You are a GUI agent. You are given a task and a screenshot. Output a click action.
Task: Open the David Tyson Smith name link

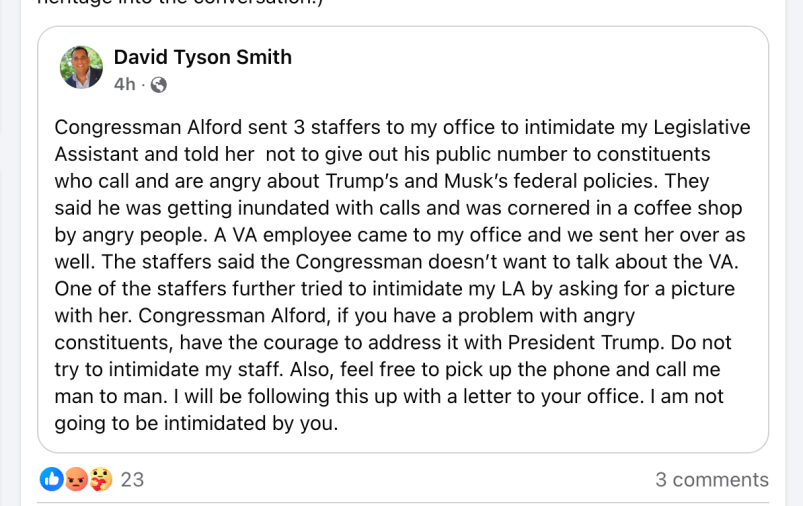202,57
